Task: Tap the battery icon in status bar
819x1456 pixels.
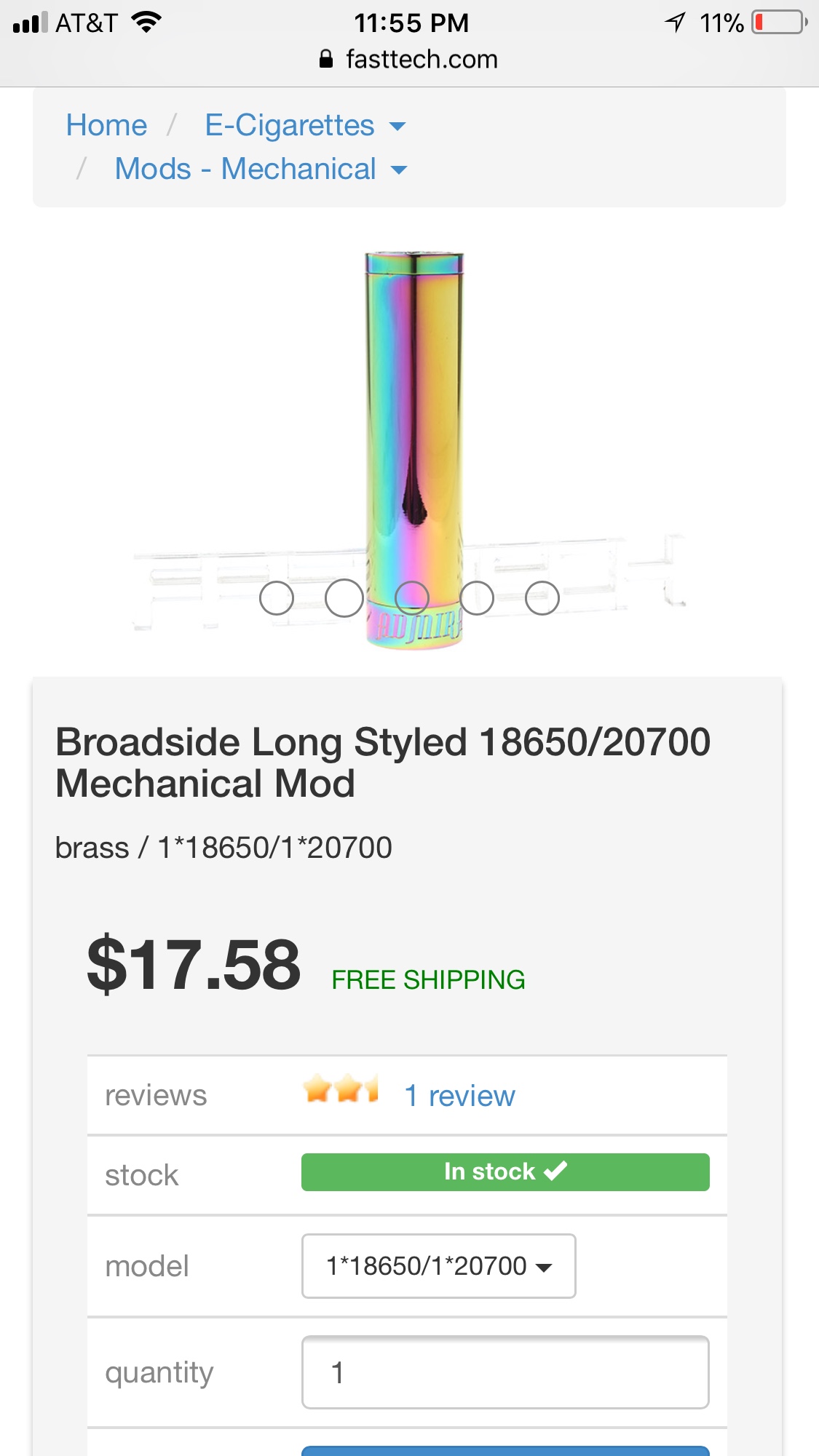Action: coord(780,23)
